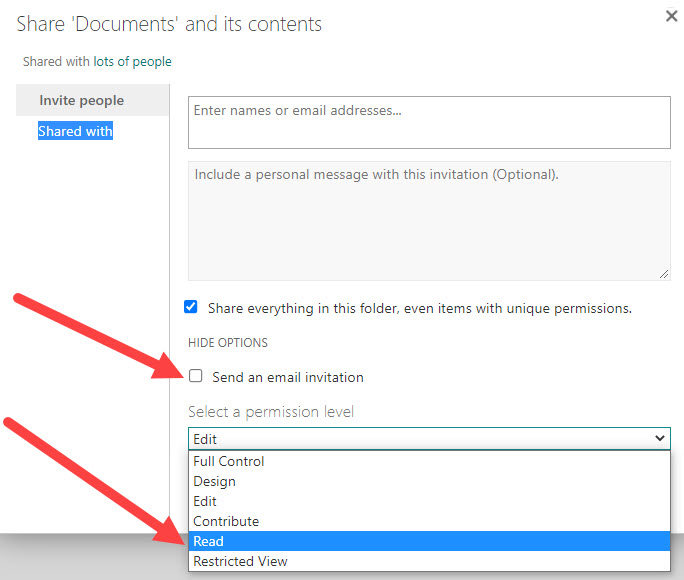Viewport: 684px width, 580px height.
Task: Choose Full Control permission option
Action: tap(429, 461)
